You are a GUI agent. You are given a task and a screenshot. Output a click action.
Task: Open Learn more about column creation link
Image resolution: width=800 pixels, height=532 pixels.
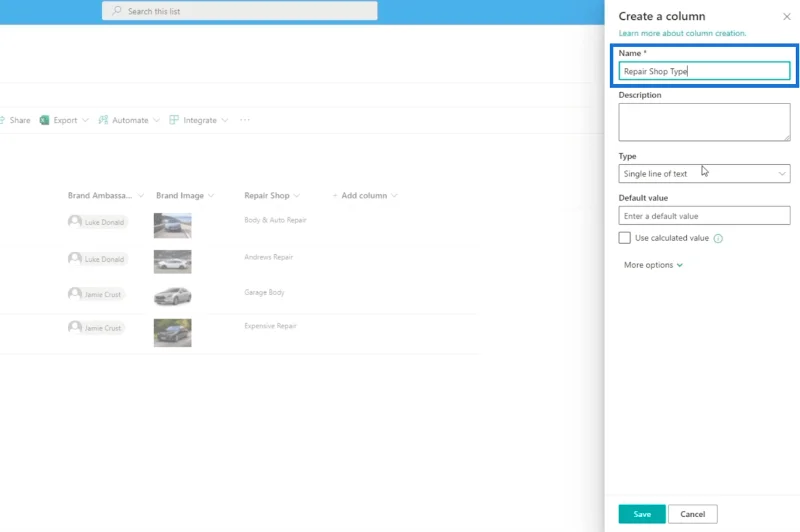point(682,33)
